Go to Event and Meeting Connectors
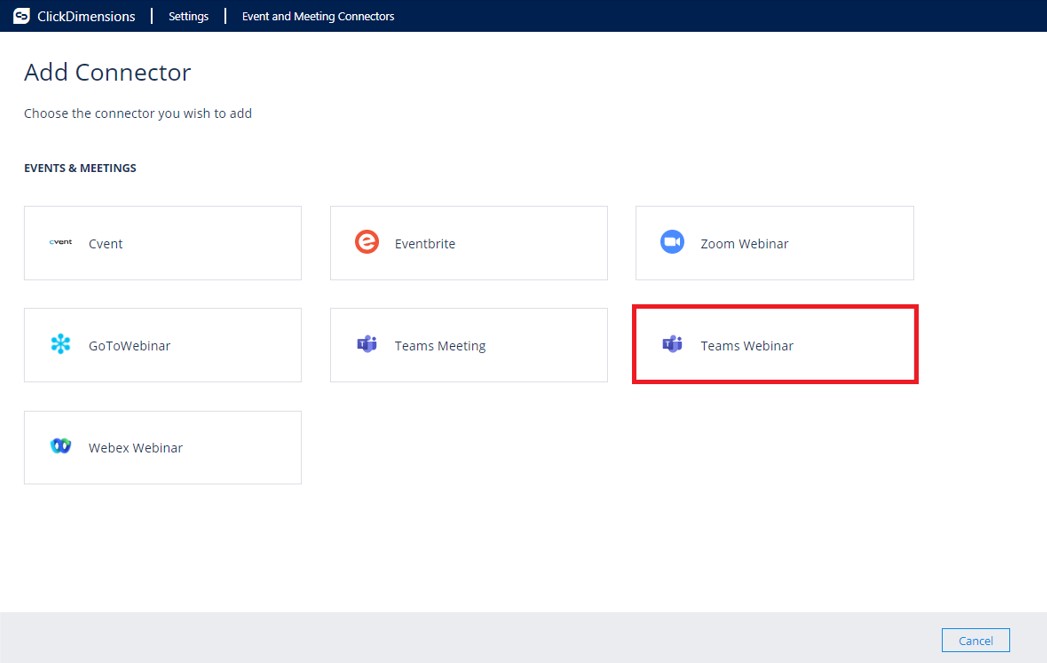 coord(318,16)
